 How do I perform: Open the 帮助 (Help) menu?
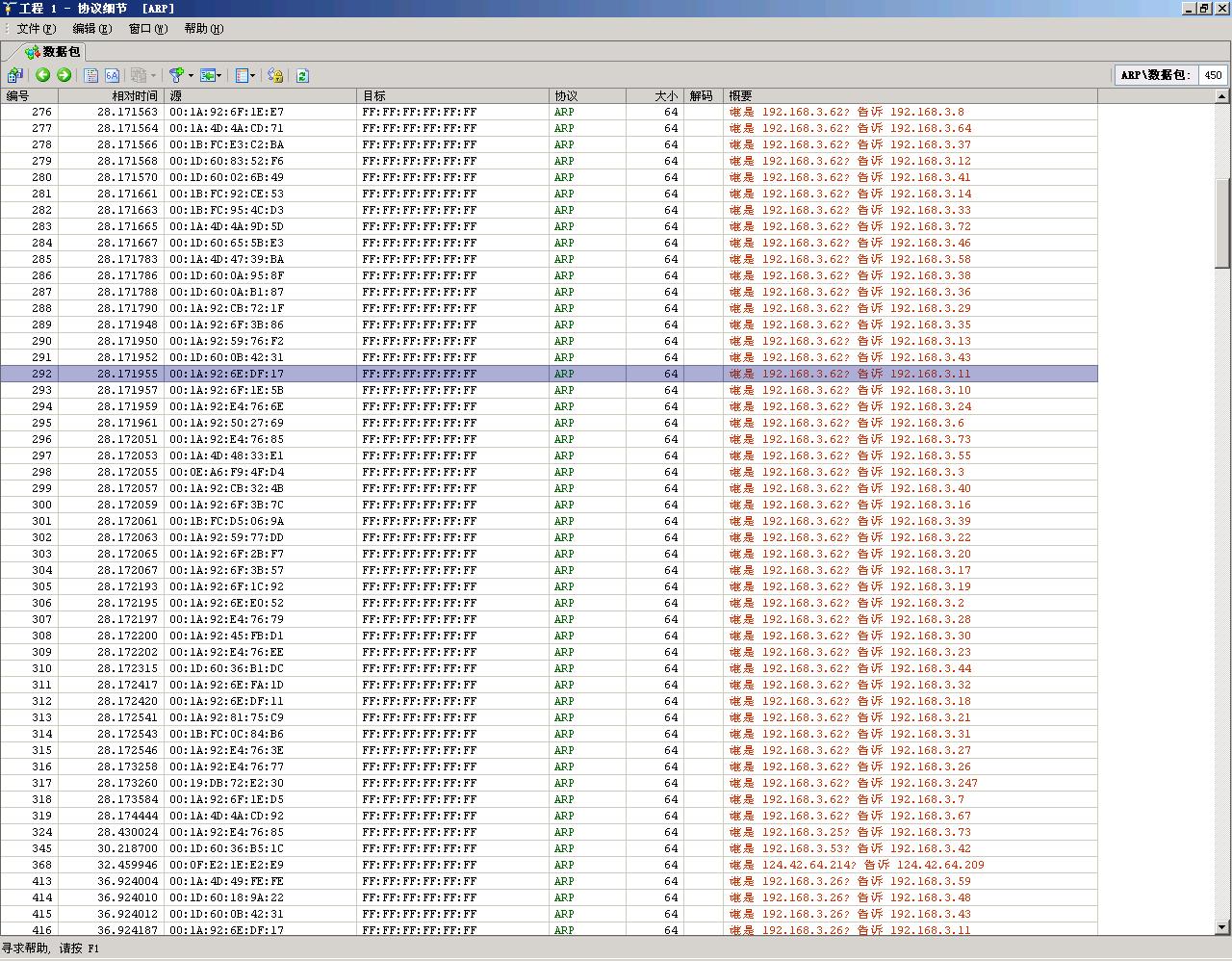pyautogui.click(x=203, y=29)
